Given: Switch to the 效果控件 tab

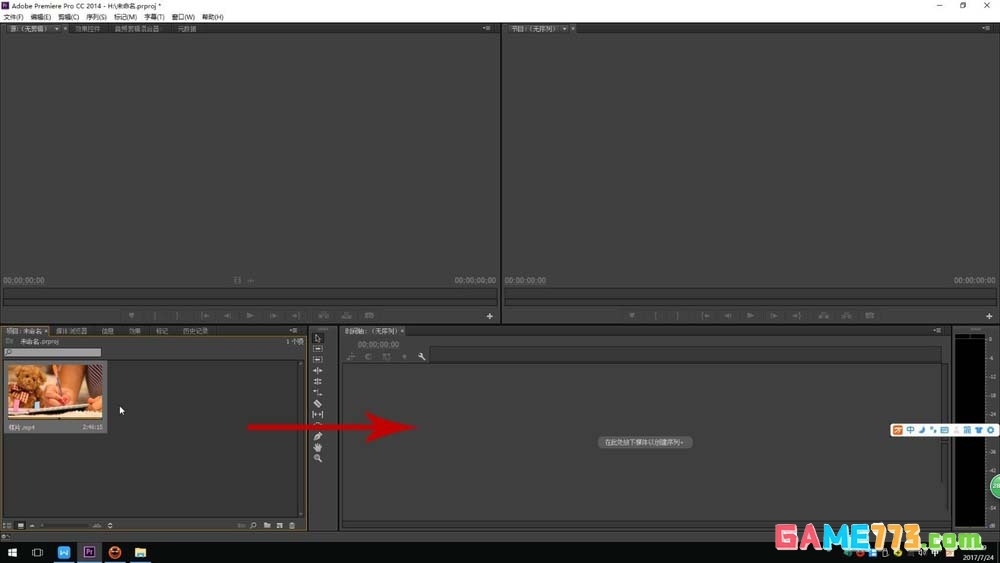Looking at the screenshot, I should (x=88, y=29).
